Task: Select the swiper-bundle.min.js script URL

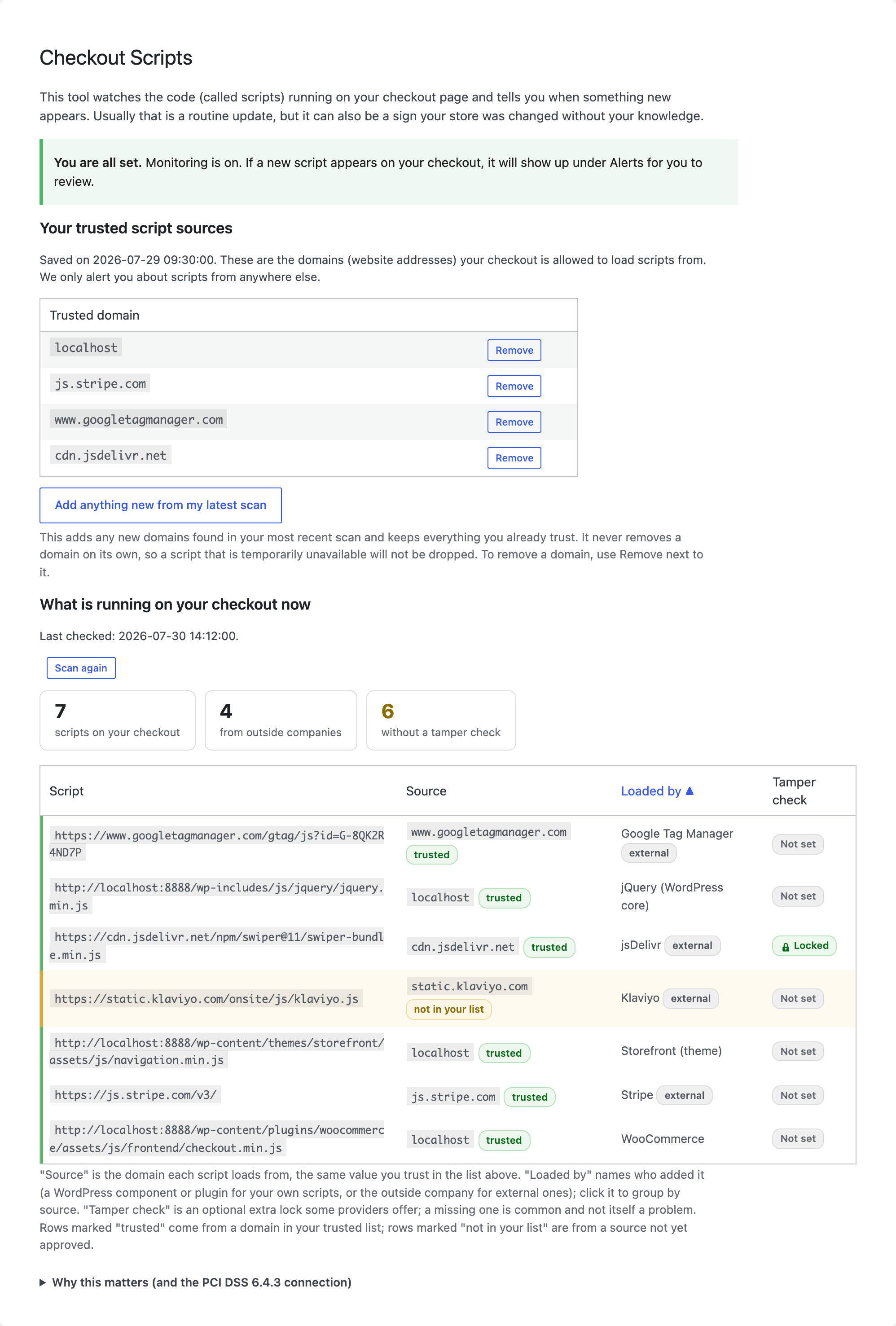Action: 216,945
